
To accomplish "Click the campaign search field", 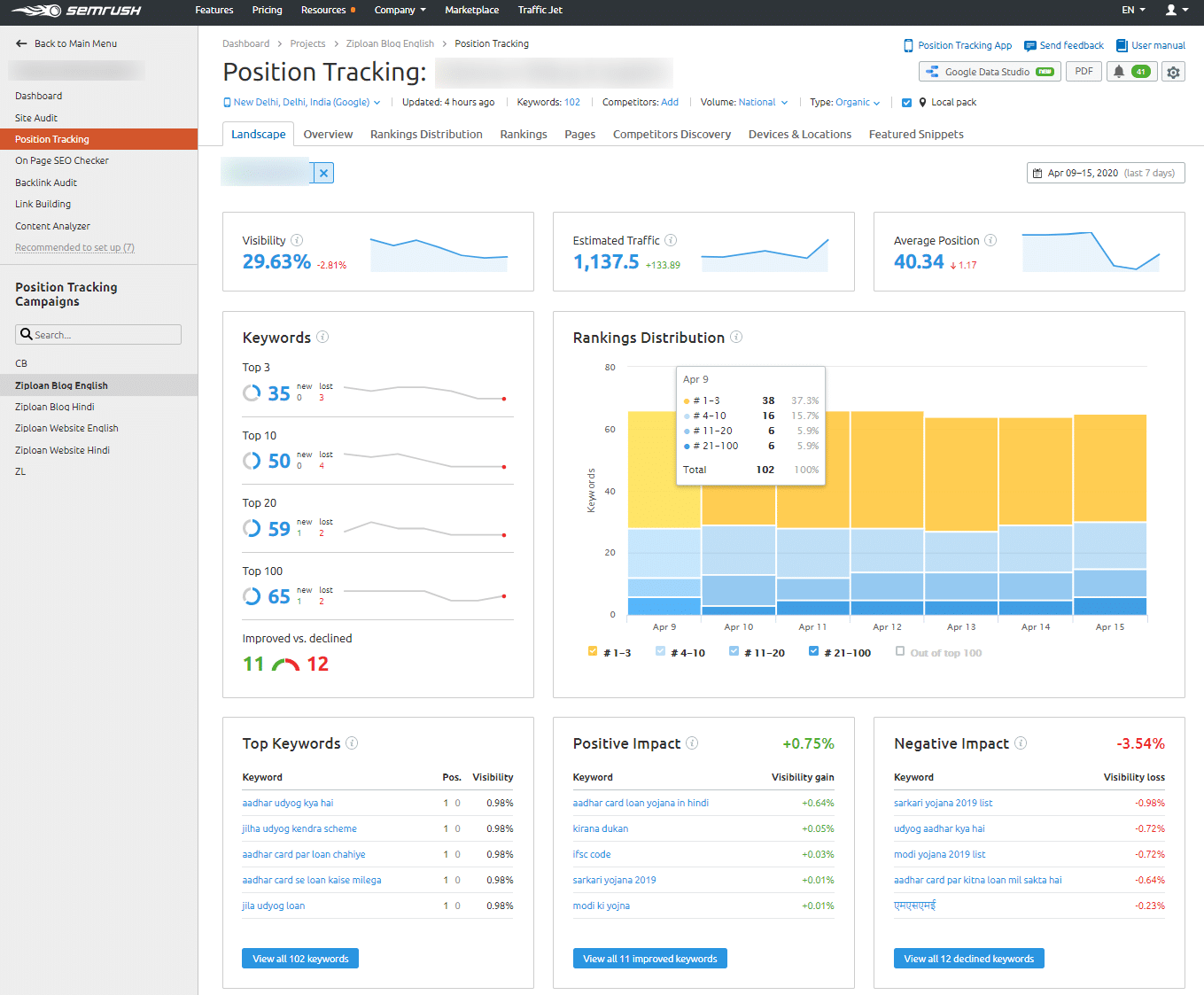I will [x=97, y=334].
